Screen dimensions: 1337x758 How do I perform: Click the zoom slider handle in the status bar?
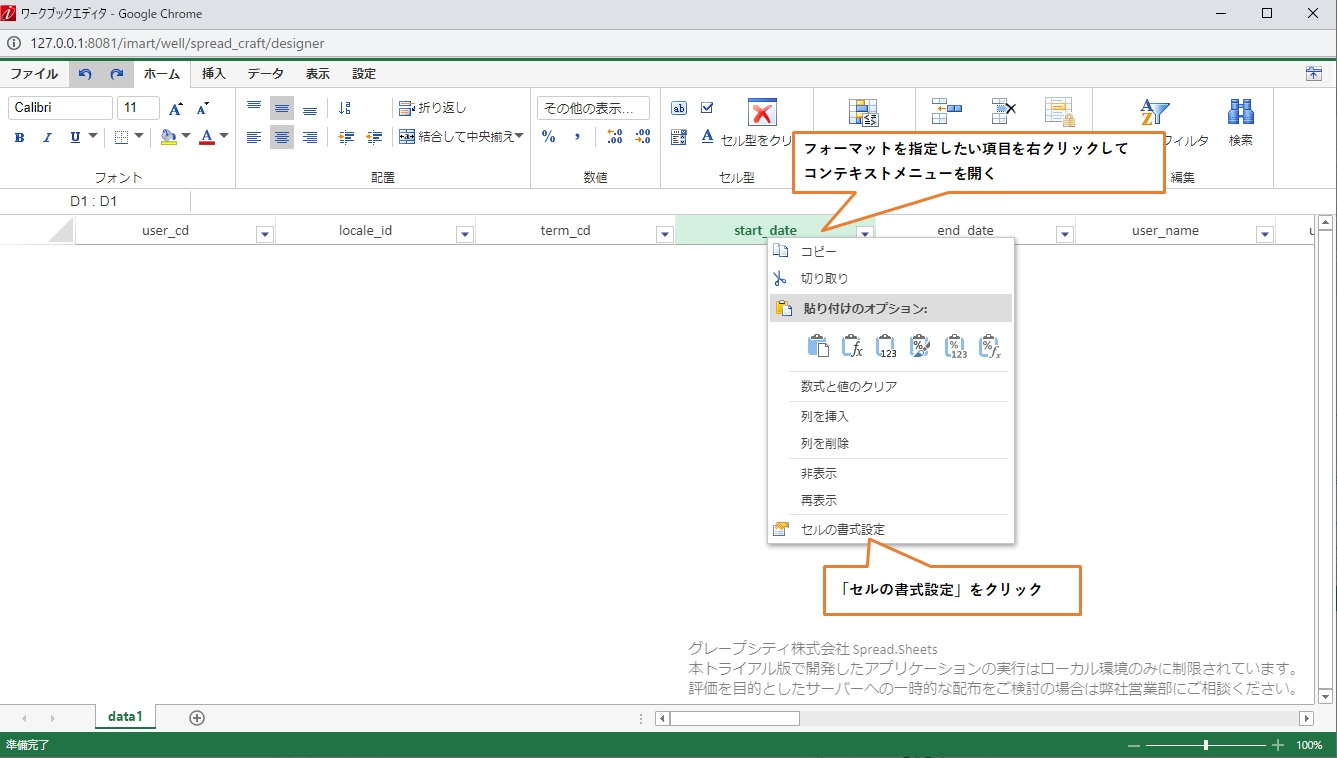(x=1206, y=745)
